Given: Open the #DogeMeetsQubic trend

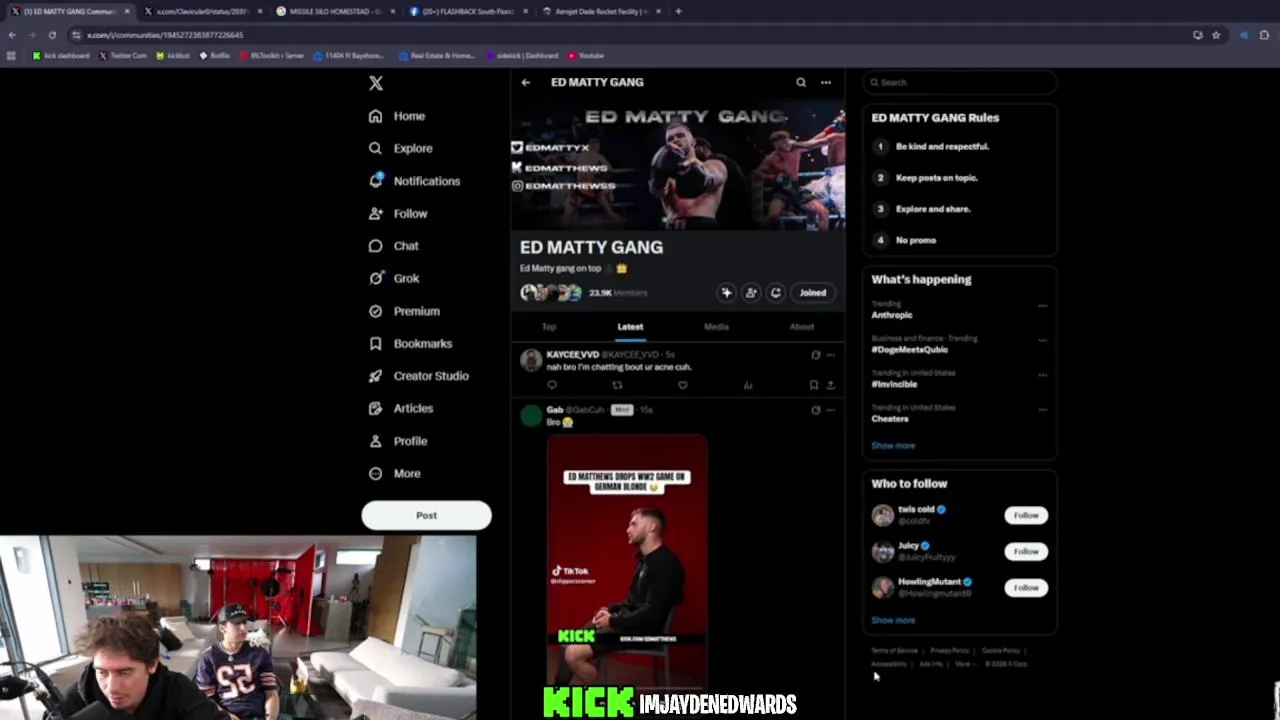Looking at the screenshot, I should click(909, 349).
